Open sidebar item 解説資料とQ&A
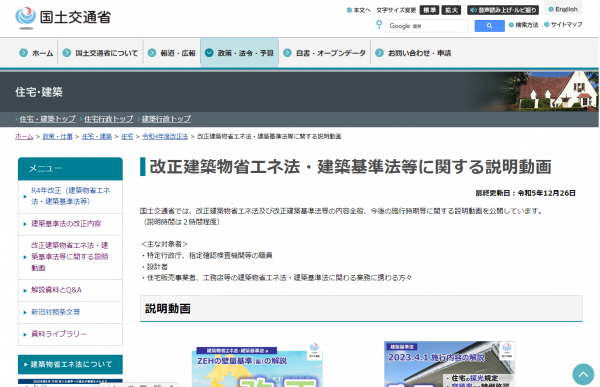The image size is (600, 387). pos(70,290)
